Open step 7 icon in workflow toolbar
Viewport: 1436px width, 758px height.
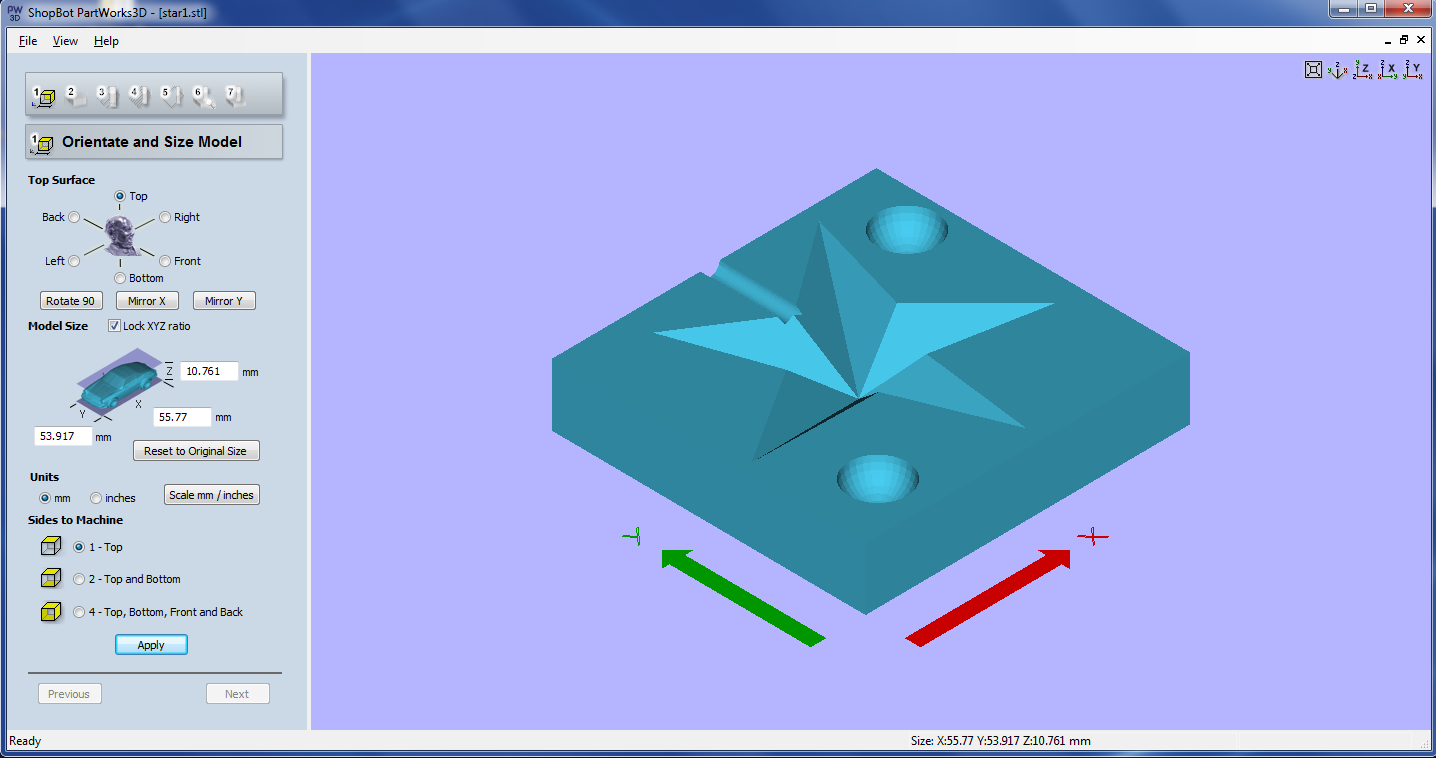(235, 96)
